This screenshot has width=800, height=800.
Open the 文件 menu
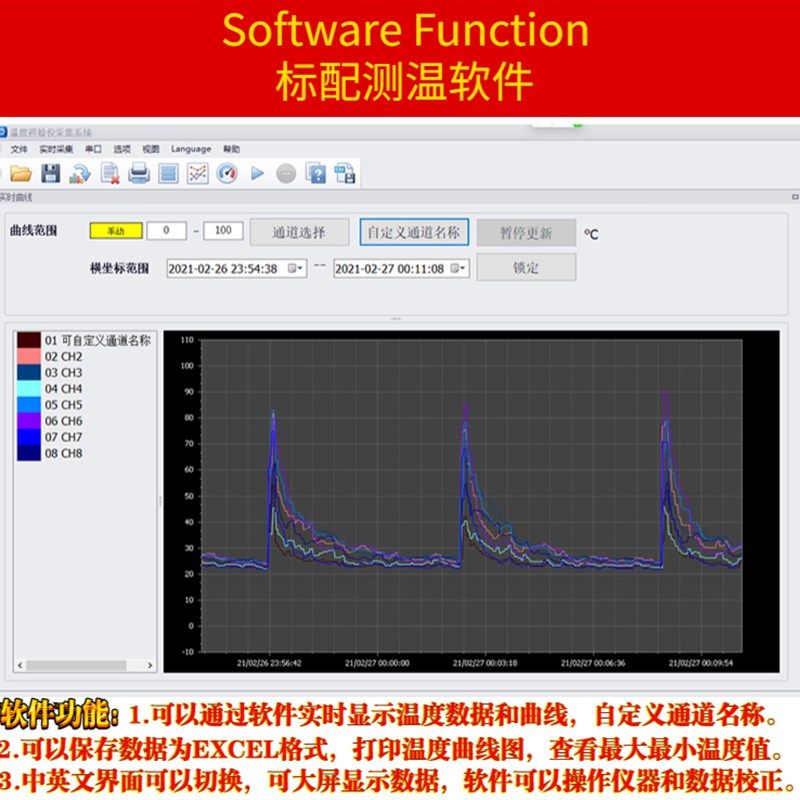pos(19,149)
